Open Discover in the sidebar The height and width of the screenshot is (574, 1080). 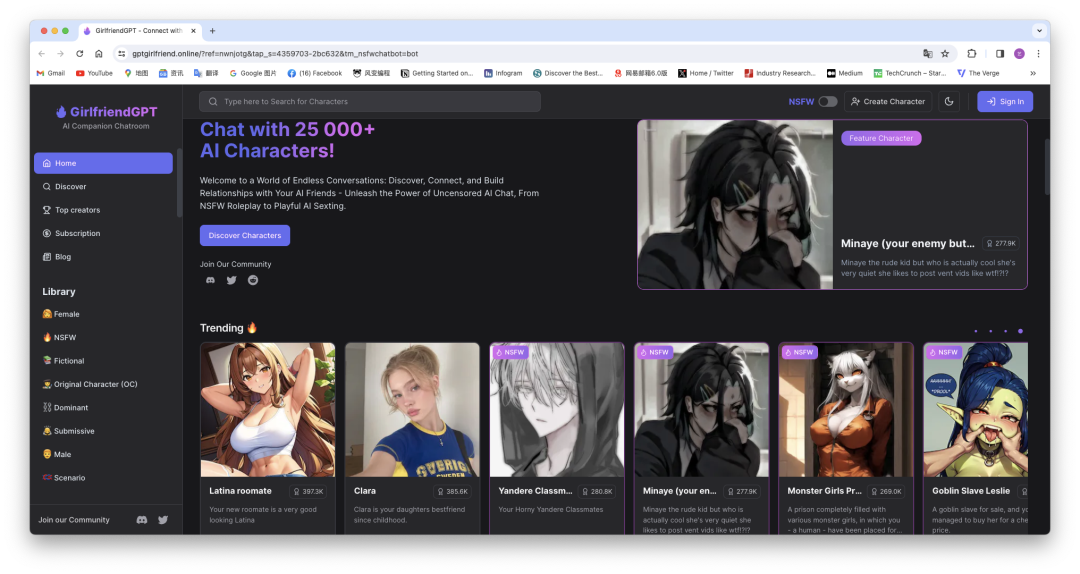[70, 186]
